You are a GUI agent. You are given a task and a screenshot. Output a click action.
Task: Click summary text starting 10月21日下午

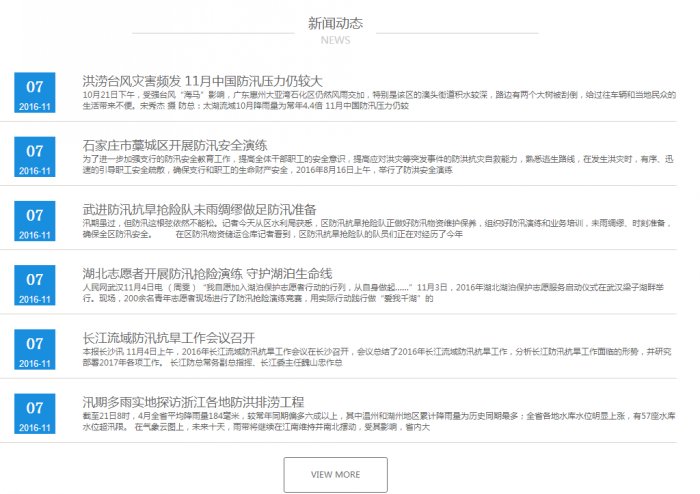[x=378, y=100]
